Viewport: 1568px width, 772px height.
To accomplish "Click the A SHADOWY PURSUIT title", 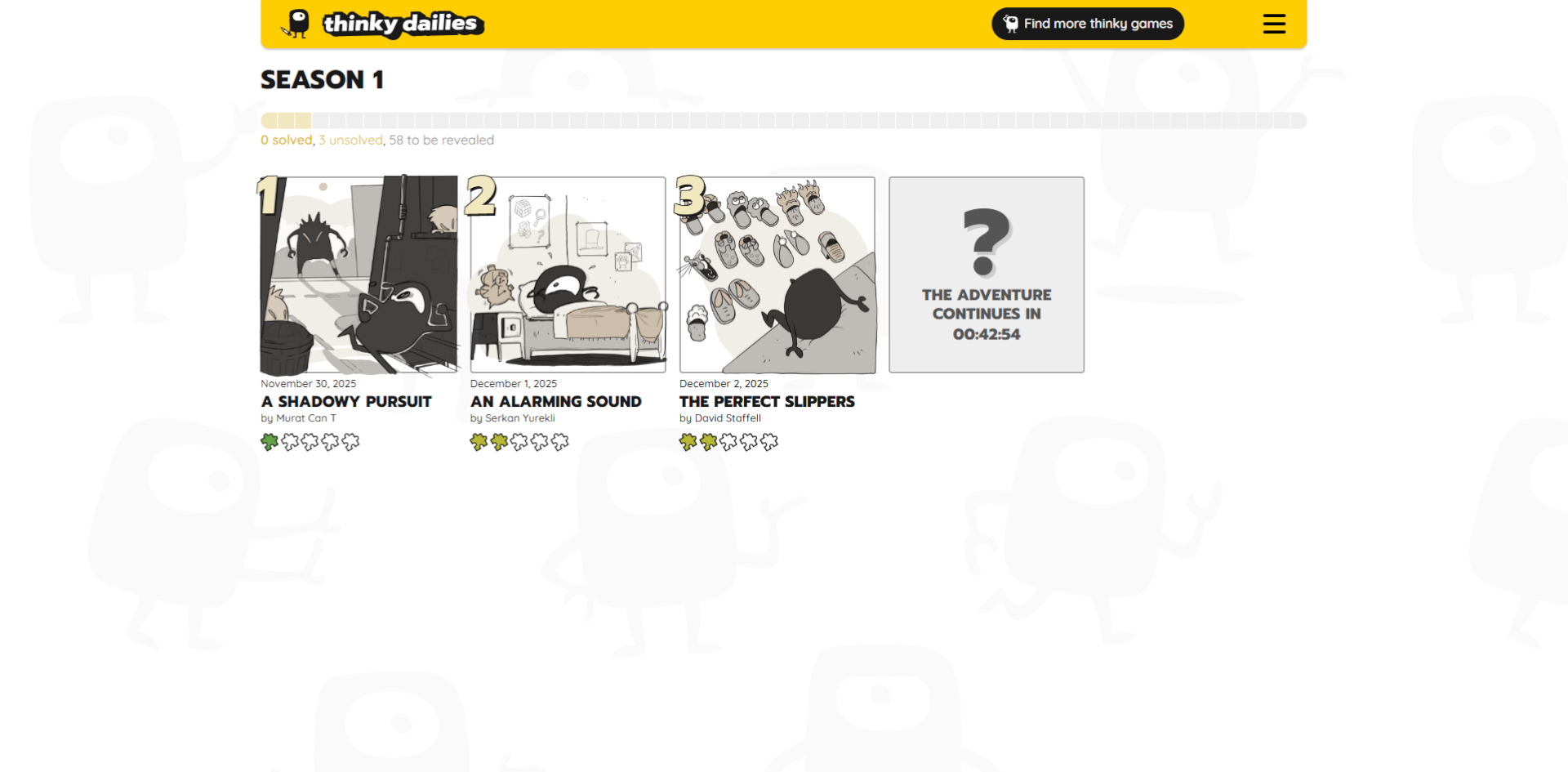I will [346, 401].
